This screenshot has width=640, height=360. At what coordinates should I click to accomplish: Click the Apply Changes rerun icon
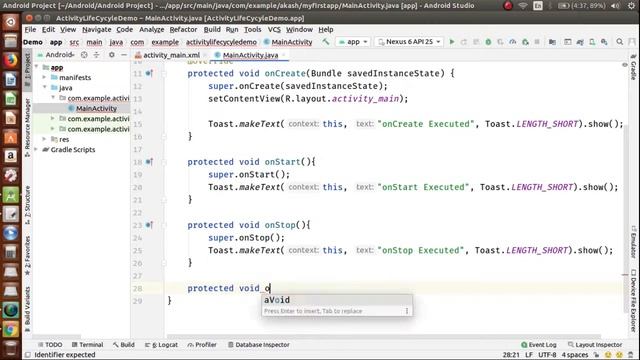point(464,42)
